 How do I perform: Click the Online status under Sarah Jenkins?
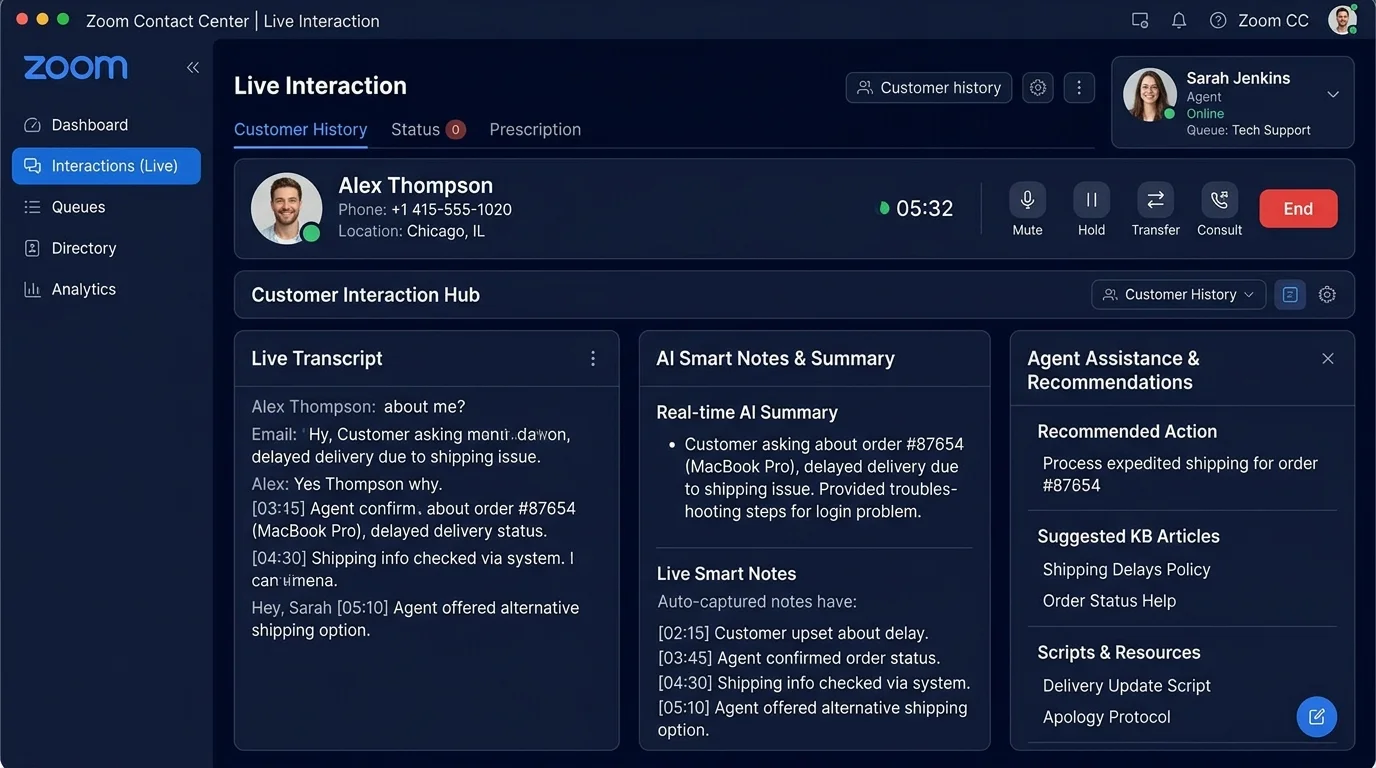tap(1205, 113)
